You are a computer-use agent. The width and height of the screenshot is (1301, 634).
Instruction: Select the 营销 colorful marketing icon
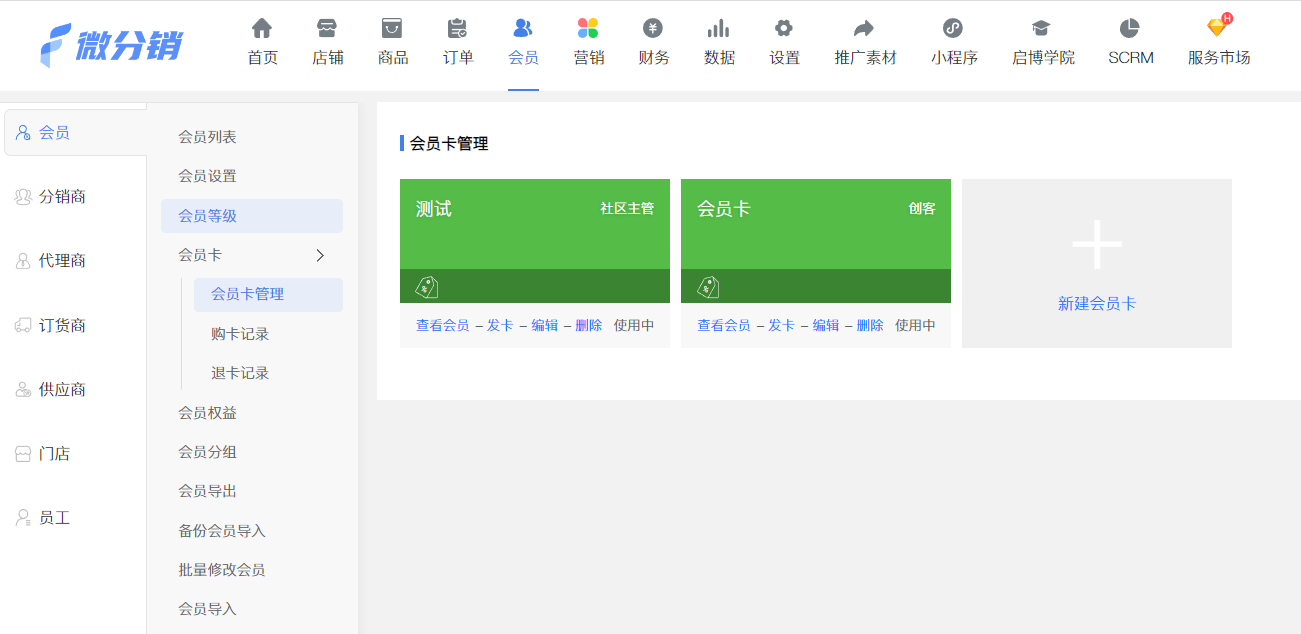[588, 28]
